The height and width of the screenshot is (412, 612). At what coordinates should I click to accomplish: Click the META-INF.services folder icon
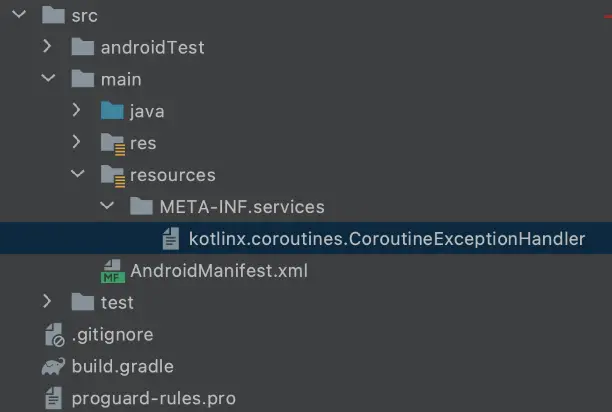tap(141, 207)
